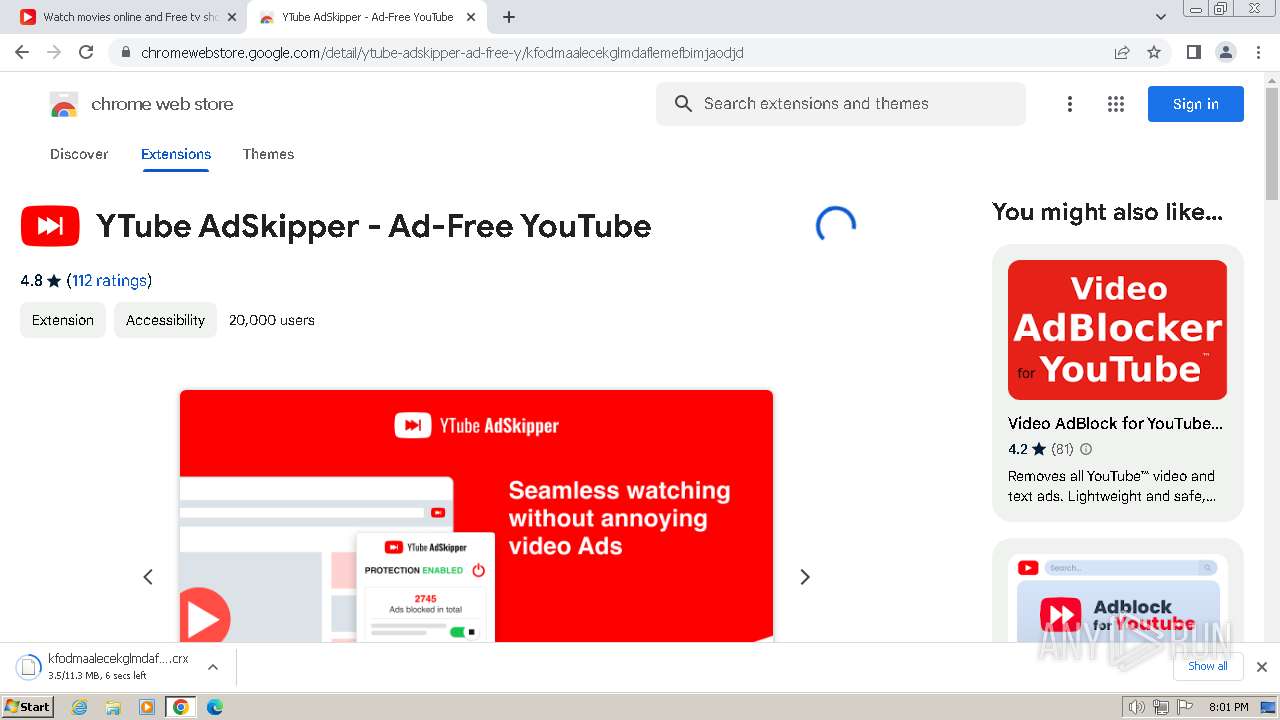1280x720 pixels.
Task: Open the Action Center flag icon
Action: click(x=1184, y=707)
